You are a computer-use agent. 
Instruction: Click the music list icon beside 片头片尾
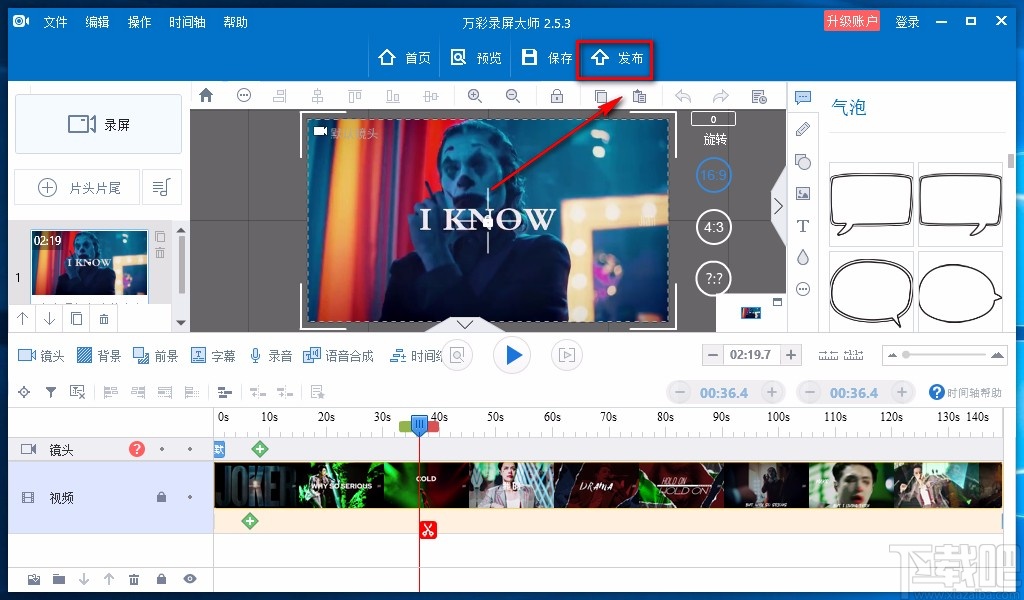pyautogui.click(x=161, y=187)
